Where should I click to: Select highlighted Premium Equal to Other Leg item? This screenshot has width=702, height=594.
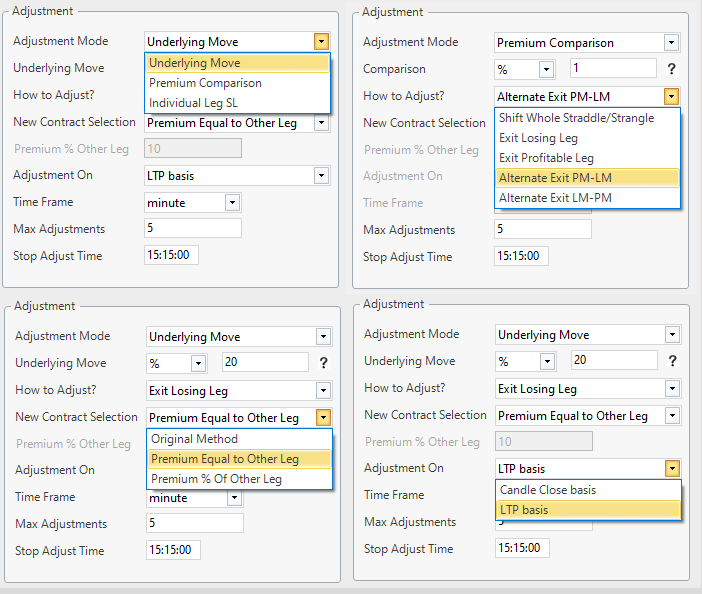[x=224, y=459]
